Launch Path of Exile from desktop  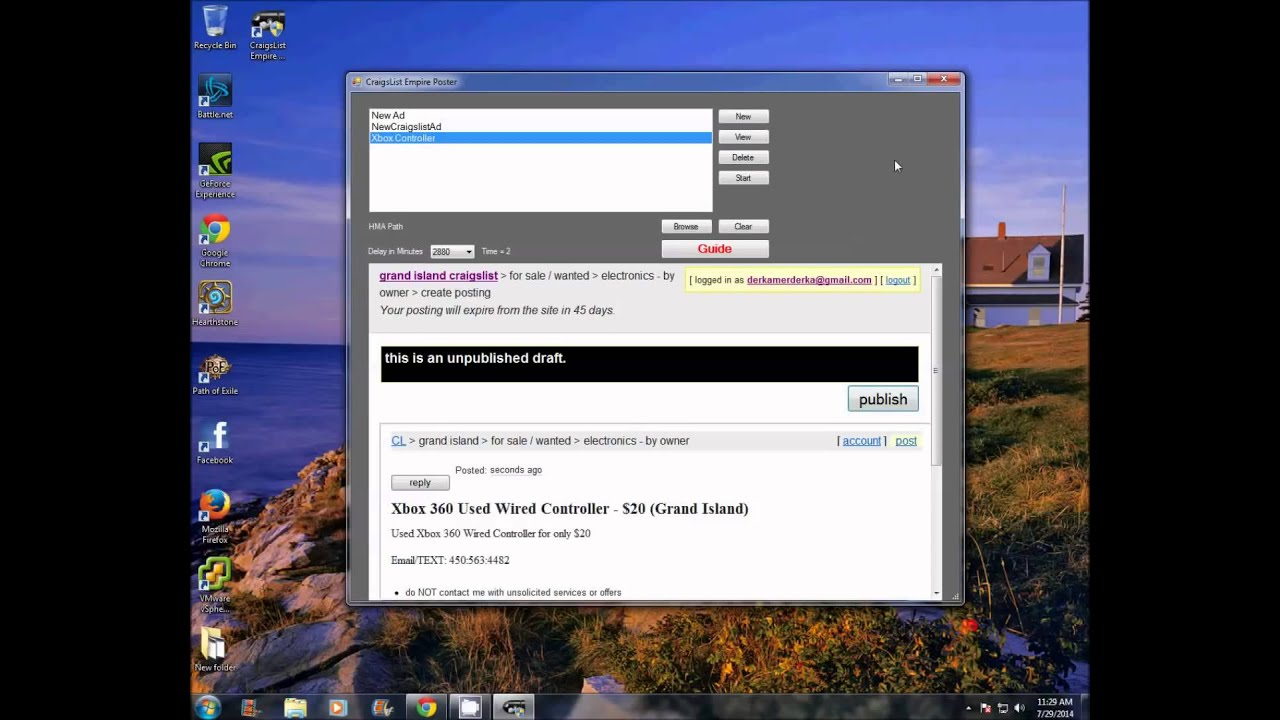point(214,374)
